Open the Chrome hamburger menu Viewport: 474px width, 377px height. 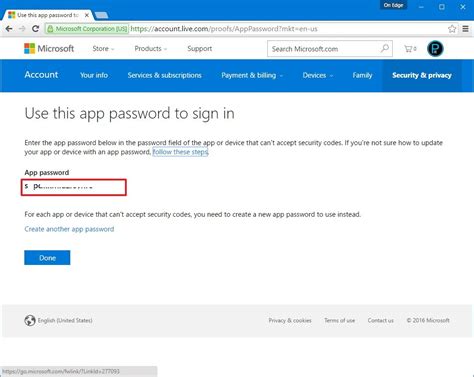pyautogui.click(x=466, y=29)
